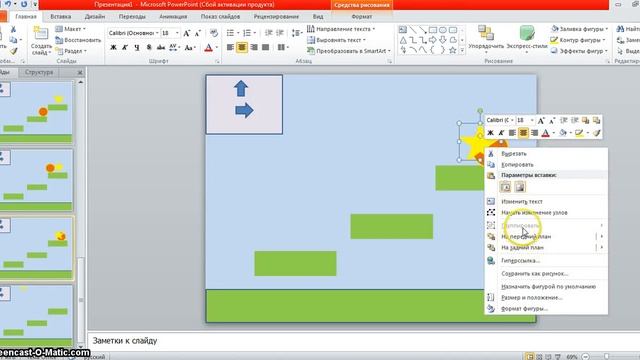Pick the five-point star shape in gallery
The height and width of the screenshot is (360, 640).
coord(453,50)
